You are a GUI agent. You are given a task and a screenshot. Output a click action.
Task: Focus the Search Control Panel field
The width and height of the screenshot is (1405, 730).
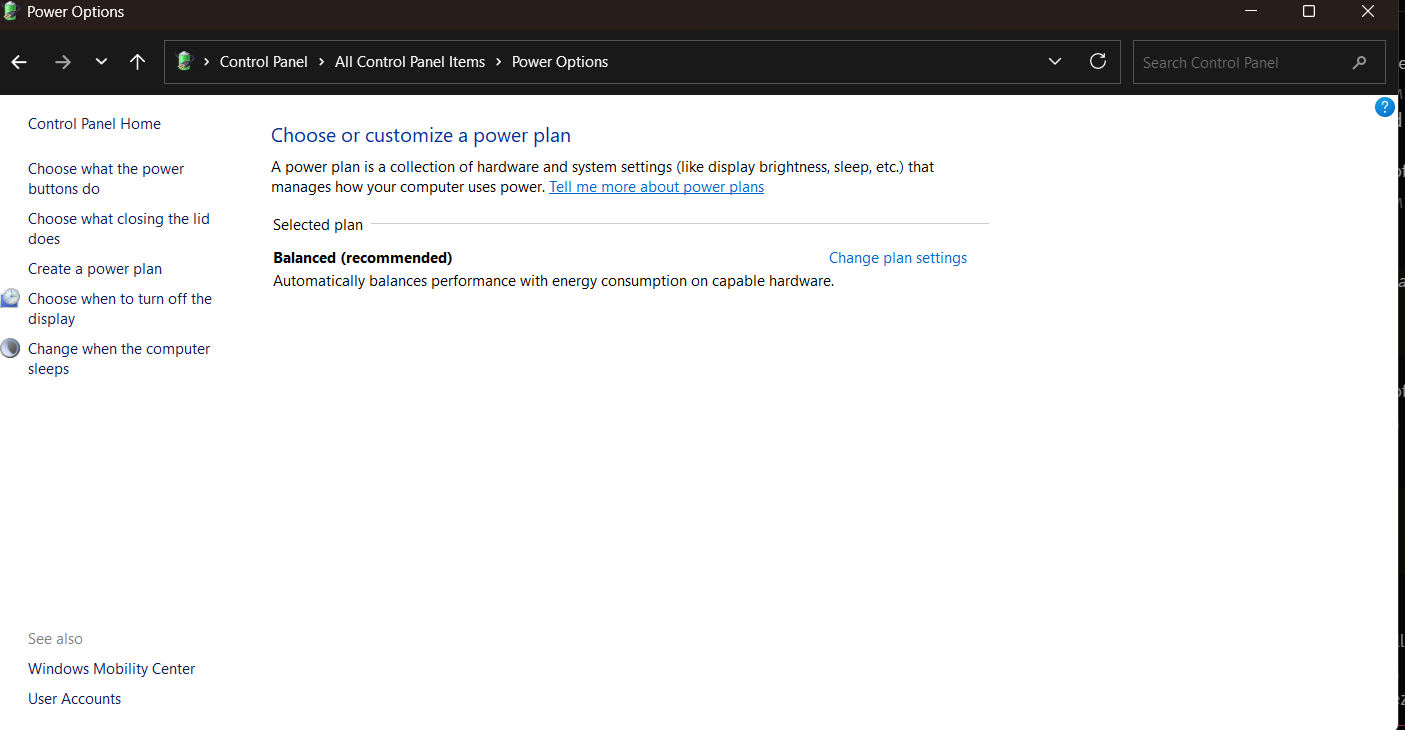1259,62
